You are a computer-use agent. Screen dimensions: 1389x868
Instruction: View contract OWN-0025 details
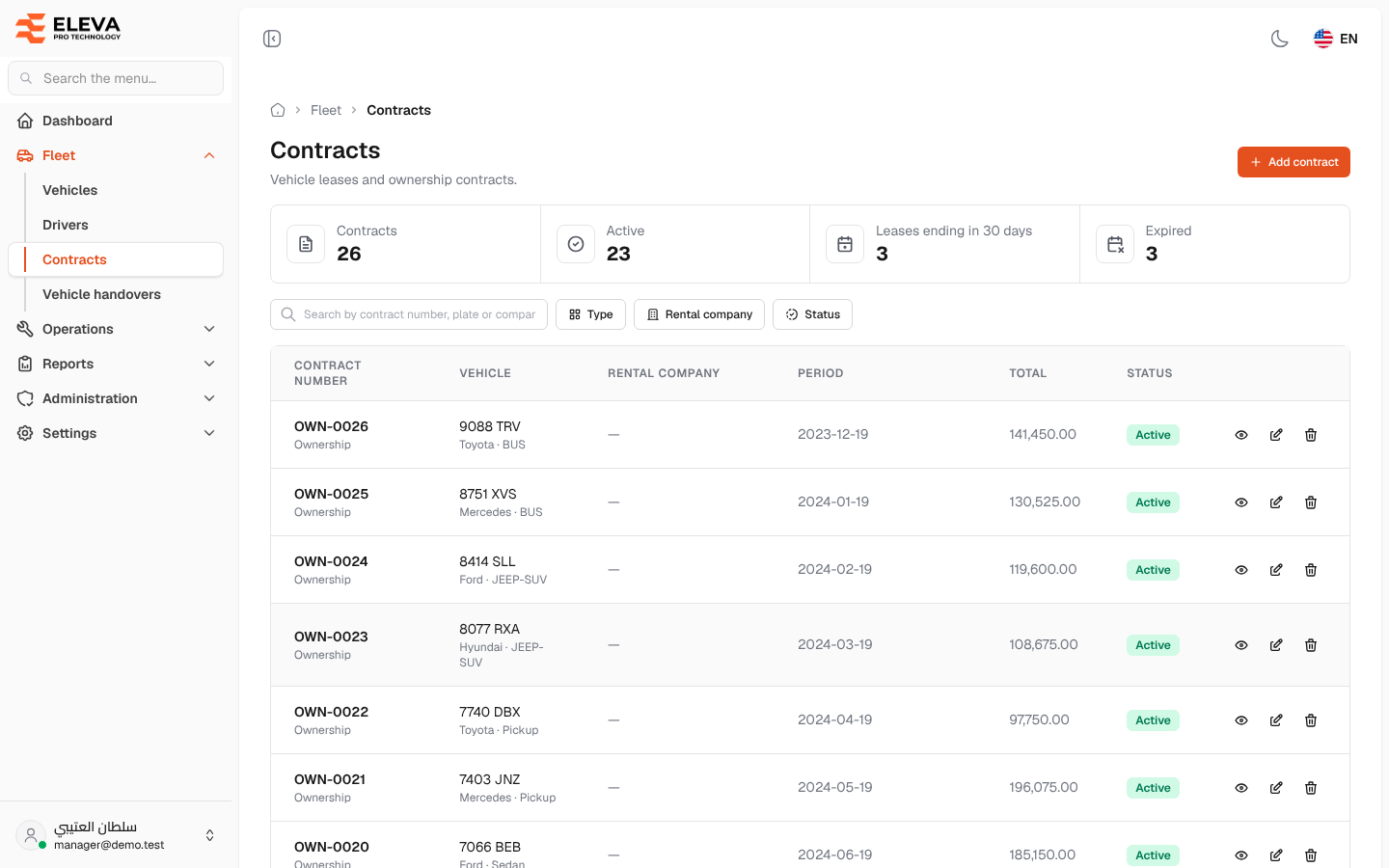point(1241,502)
